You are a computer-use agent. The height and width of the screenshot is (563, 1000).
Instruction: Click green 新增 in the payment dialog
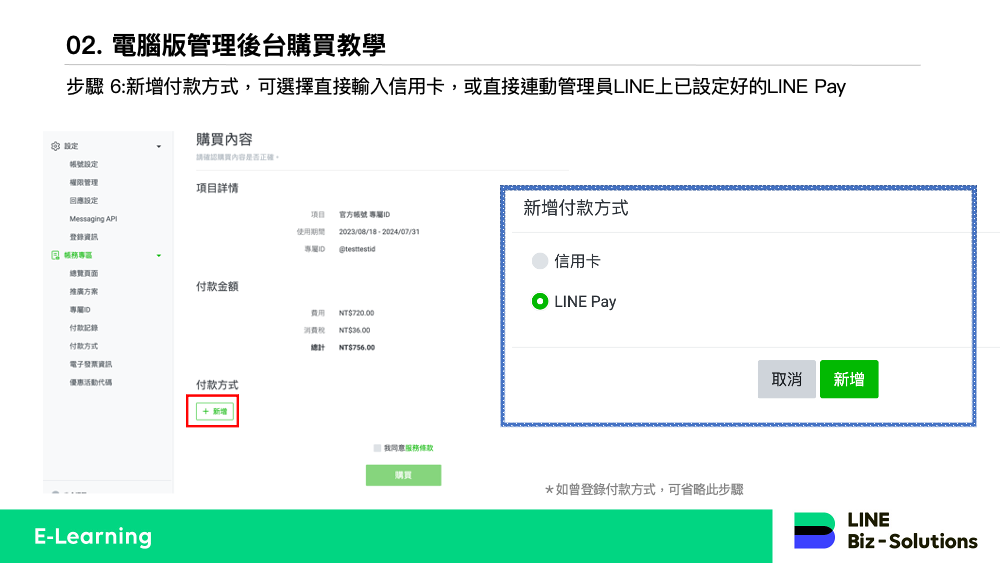pos(849,379)
